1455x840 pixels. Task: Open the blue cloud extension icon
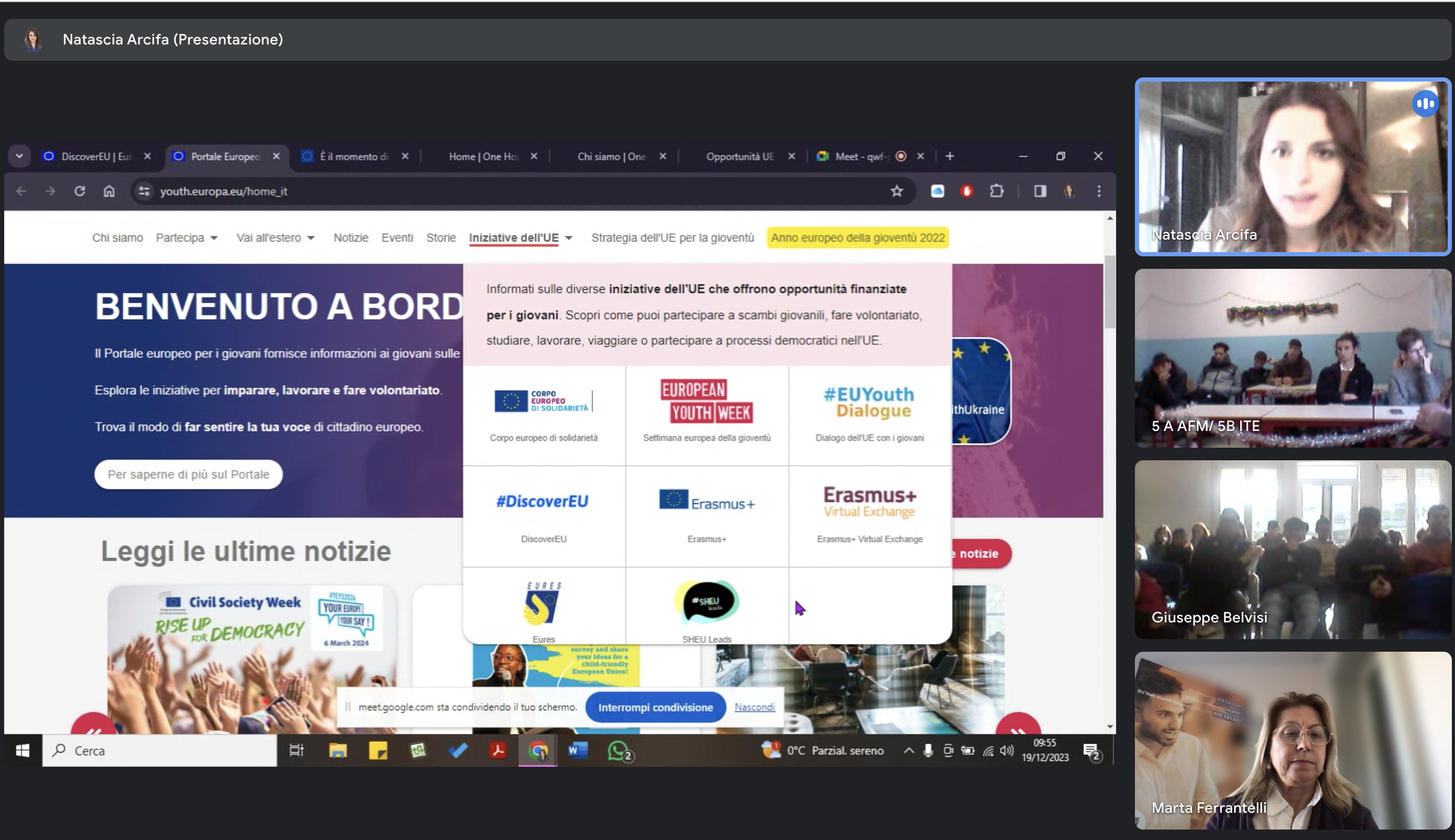[938, 191]
